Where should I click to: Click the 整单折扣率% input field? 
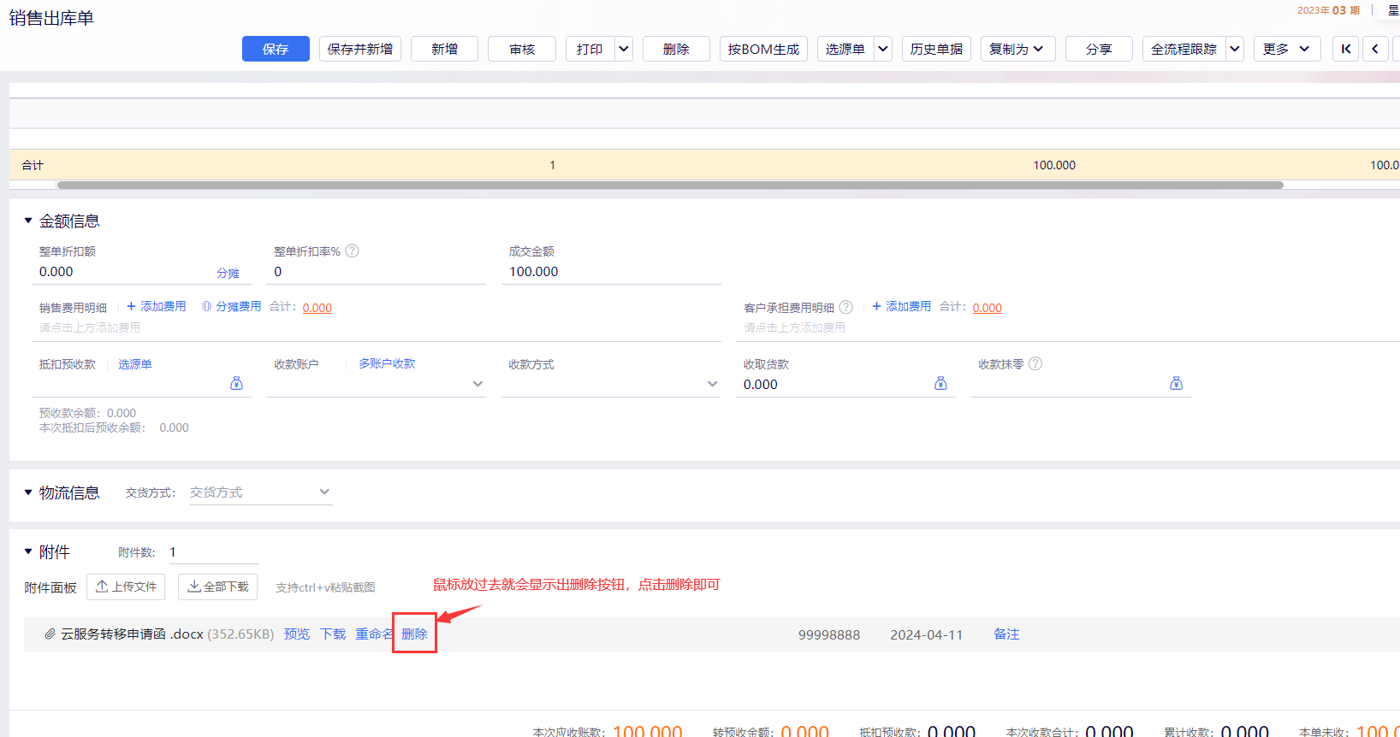click(x=376, y=272)
